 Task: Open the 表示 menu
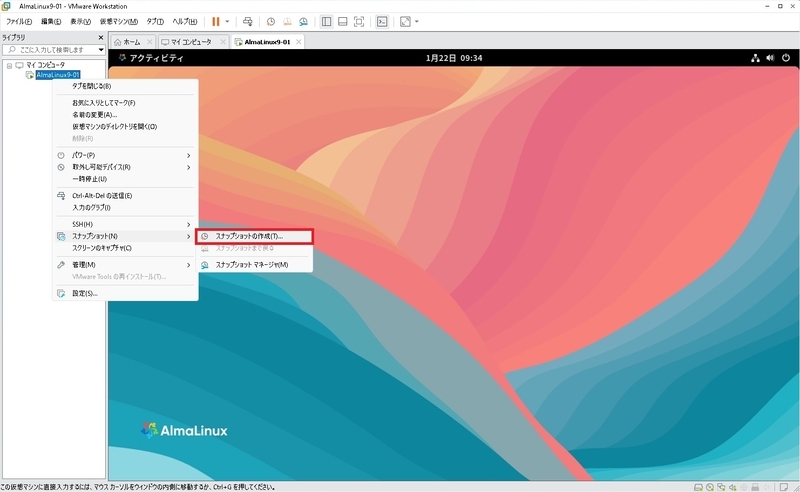(x=80, y=21)
